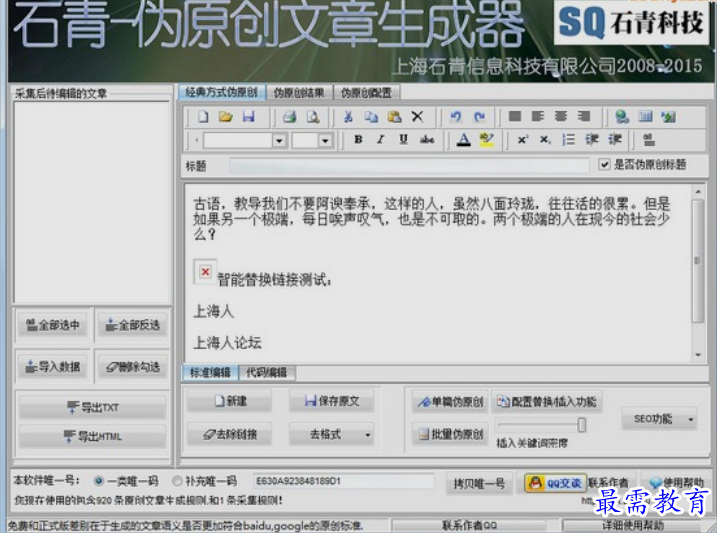The width and height of the screenshot is (717, 533).
Task: Select the 补充唯一码 radio button
Action: coord(177,481)
